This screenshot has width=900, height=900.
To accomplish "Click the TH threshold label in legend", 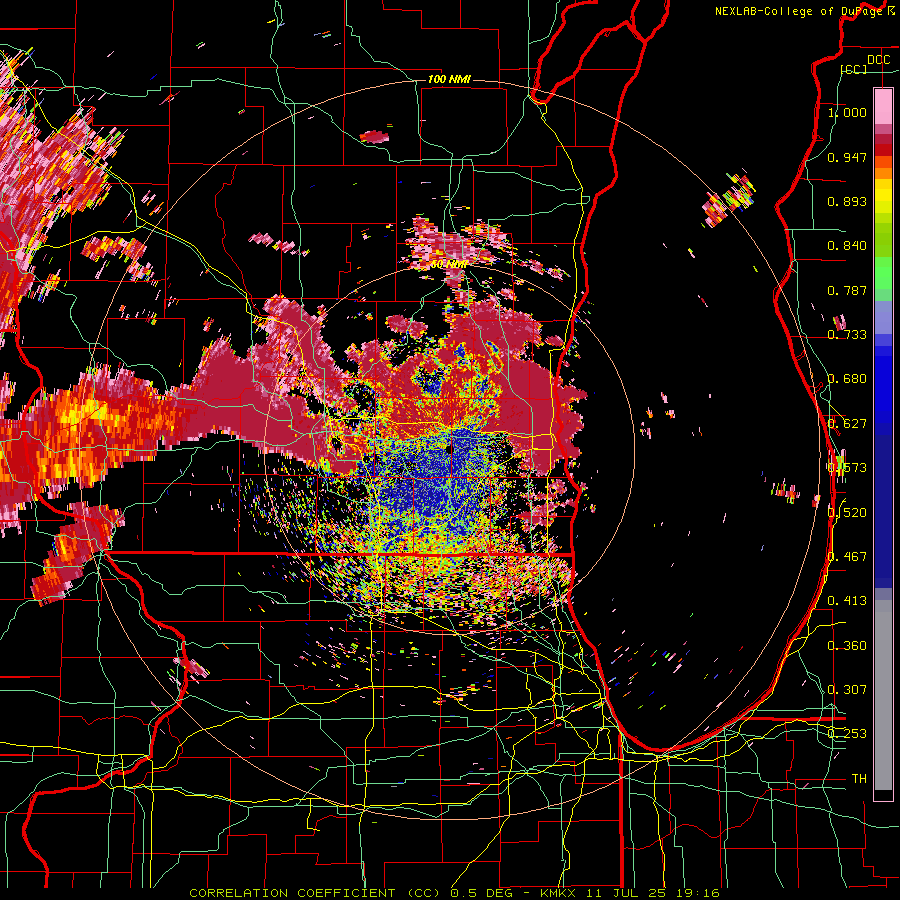I will click(x=859, y=779).
